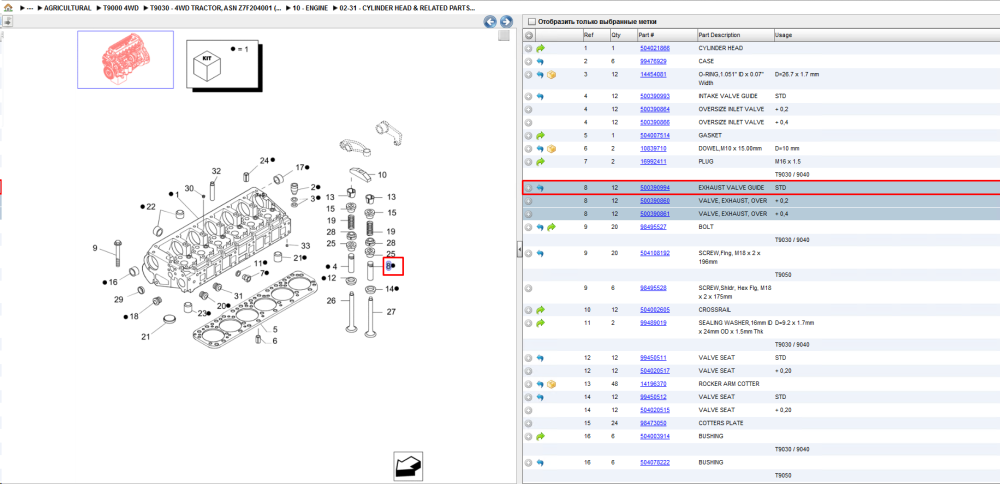
Task: Open the AGRICULTURAL breadcrumb
Action: [x=68, y=8]
